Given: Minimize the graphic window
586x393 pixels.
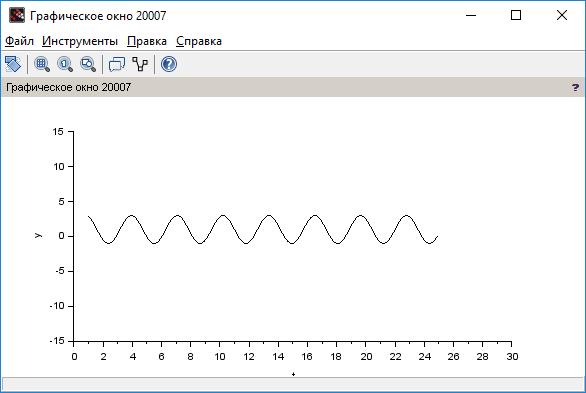Looking at the screenshot, I should point(471,15).
